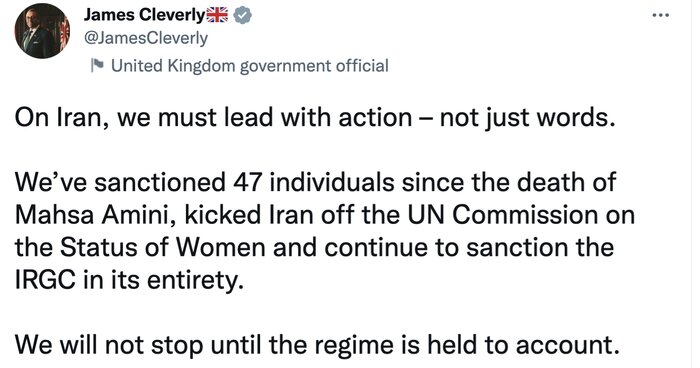Viewport: 700px width, 368px height.
Task: Click the line 'IRGC in its entirety.'
Action: [x=129, y=280]
